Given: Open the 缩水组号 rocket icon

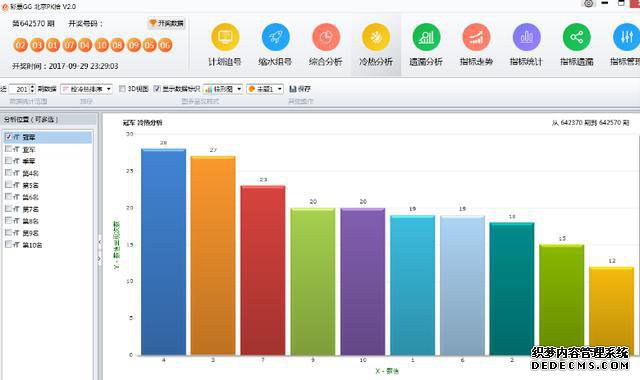Looking at the screenshot, I should [x=276, y=37].
